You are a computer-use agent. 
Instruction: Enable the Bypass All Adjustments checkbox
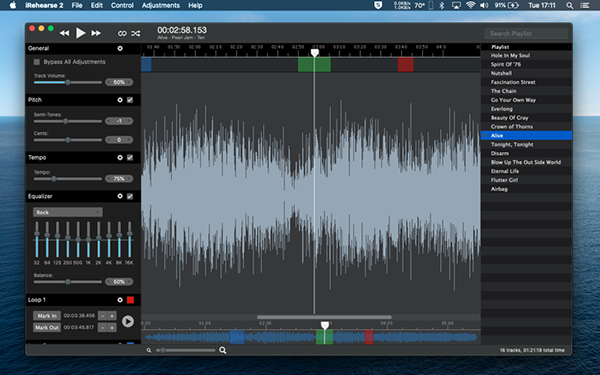37,62
